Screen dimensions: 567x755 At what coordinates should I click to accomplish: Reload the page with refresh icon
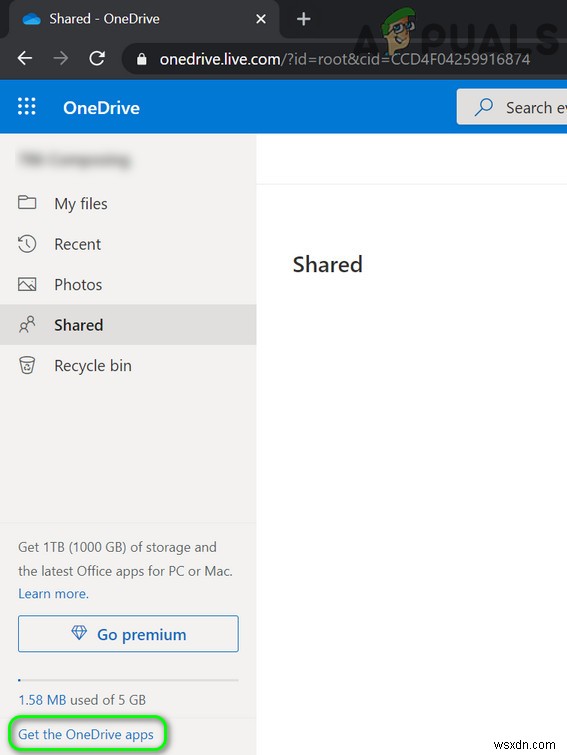(x=97, y=59)
